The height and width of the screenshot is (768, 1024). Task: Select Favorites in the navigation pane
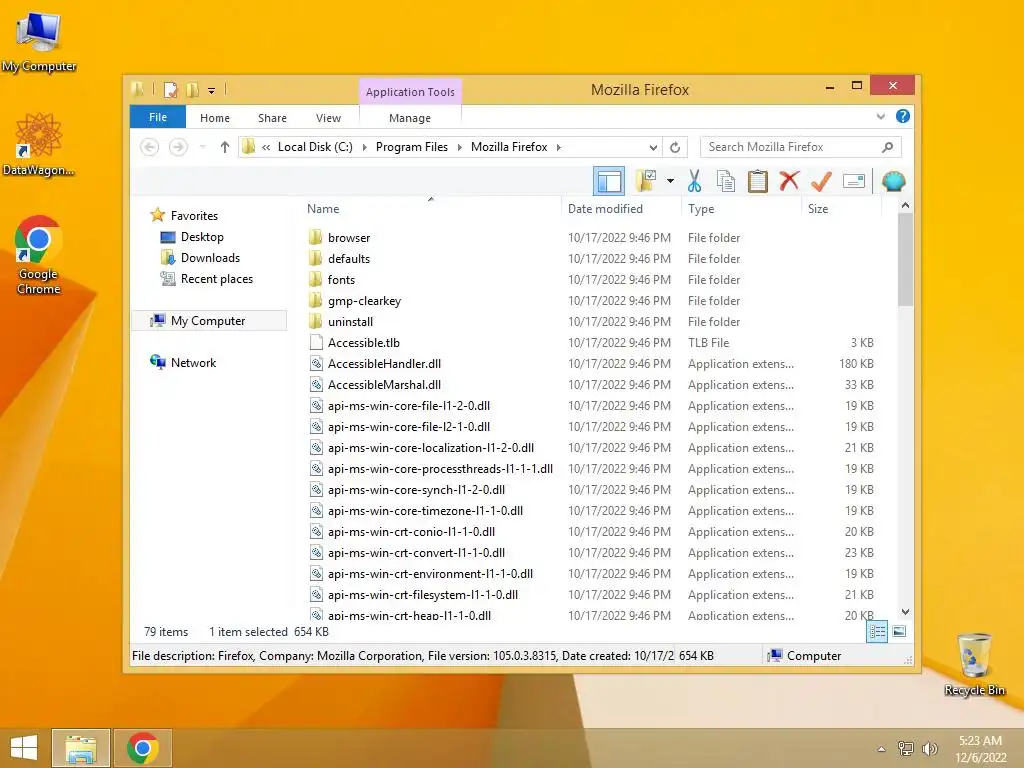pos(194,216)
